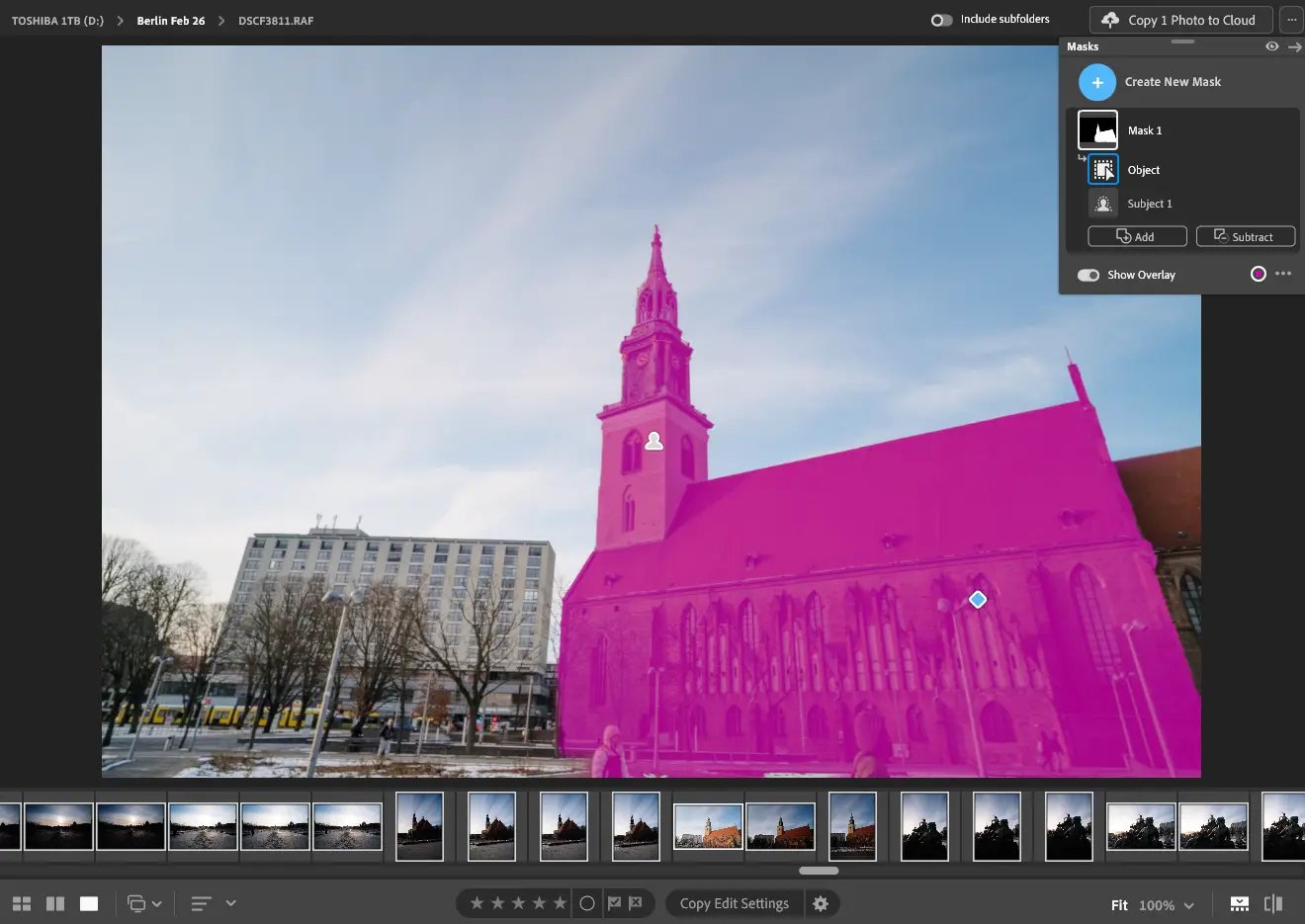
Task: Select the Mask 1 thumbnail
Action: 1097,130
